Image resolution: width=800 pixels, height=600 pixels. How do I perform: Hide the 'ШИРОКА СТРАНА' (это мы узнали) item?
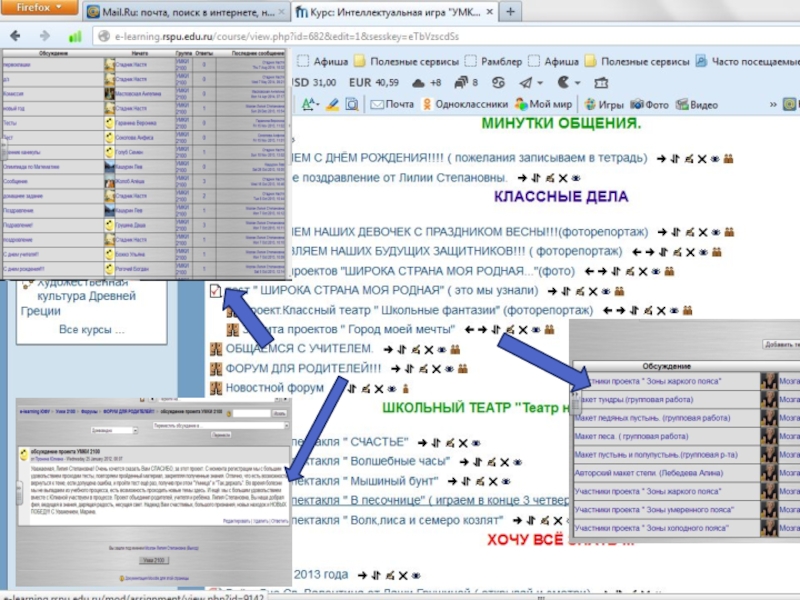[606, 292]
